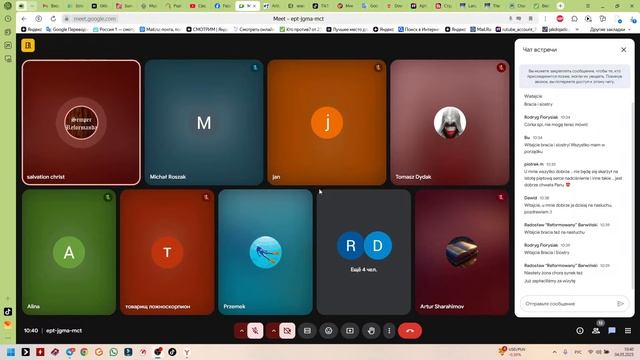Select Michał Roszak participant tile

204,122
